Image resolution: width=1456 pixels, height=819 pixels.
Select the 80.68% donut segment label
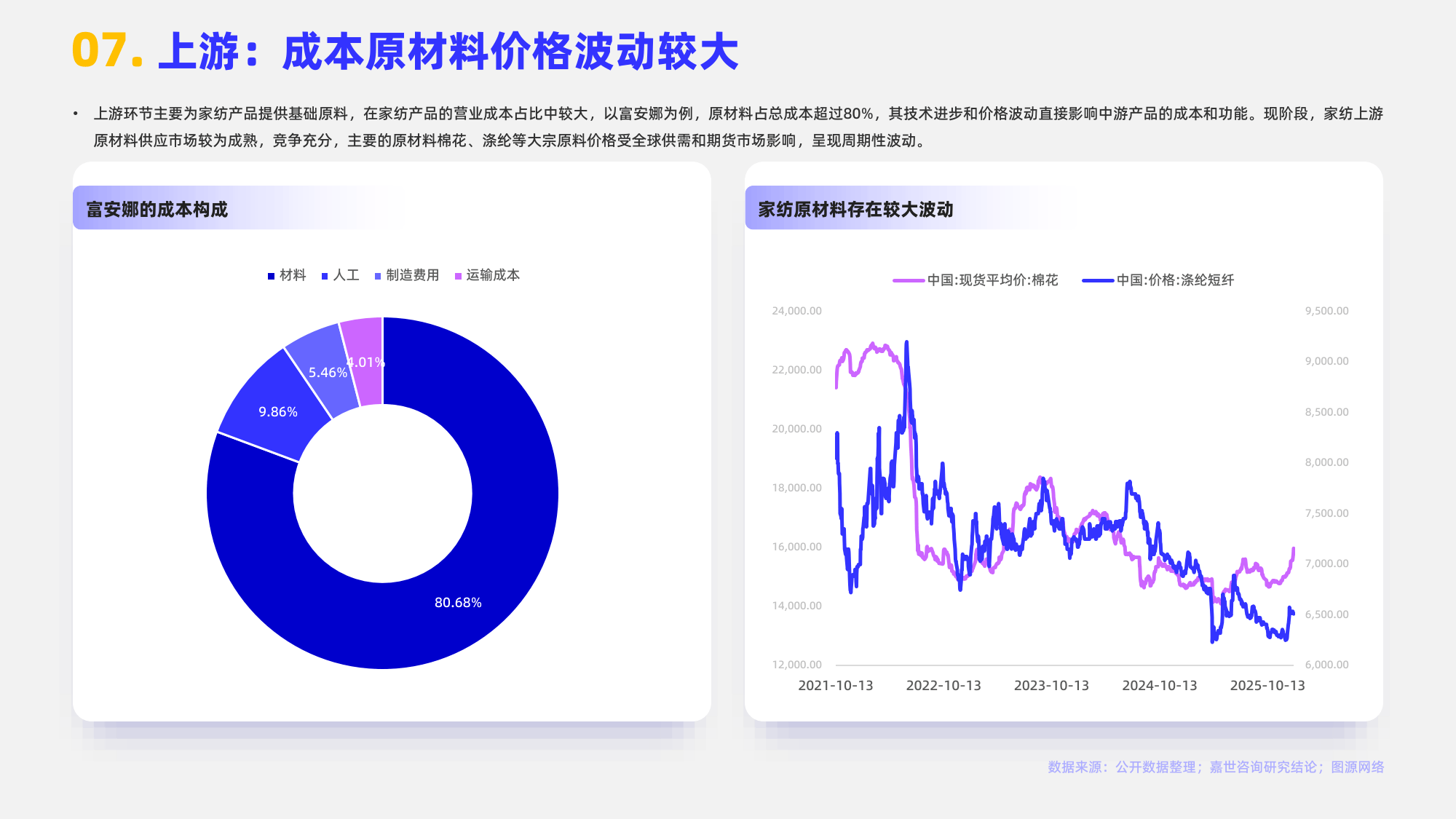coord(458,603)
